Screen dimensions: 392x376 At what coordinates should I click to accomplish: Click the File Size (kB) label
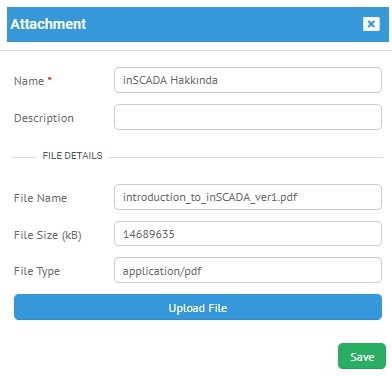(48, 235)
